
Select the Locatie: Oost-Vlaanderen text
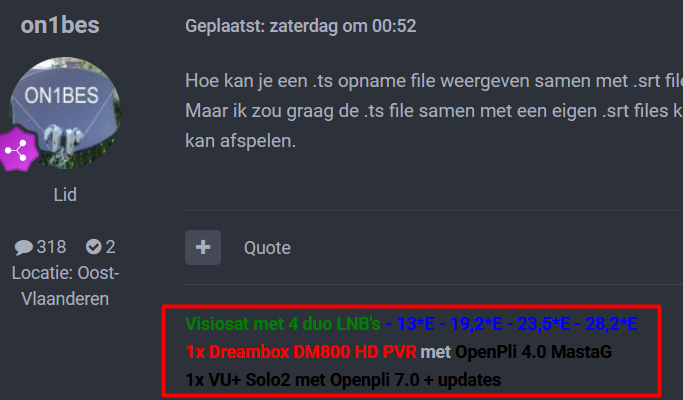[65, 286]
